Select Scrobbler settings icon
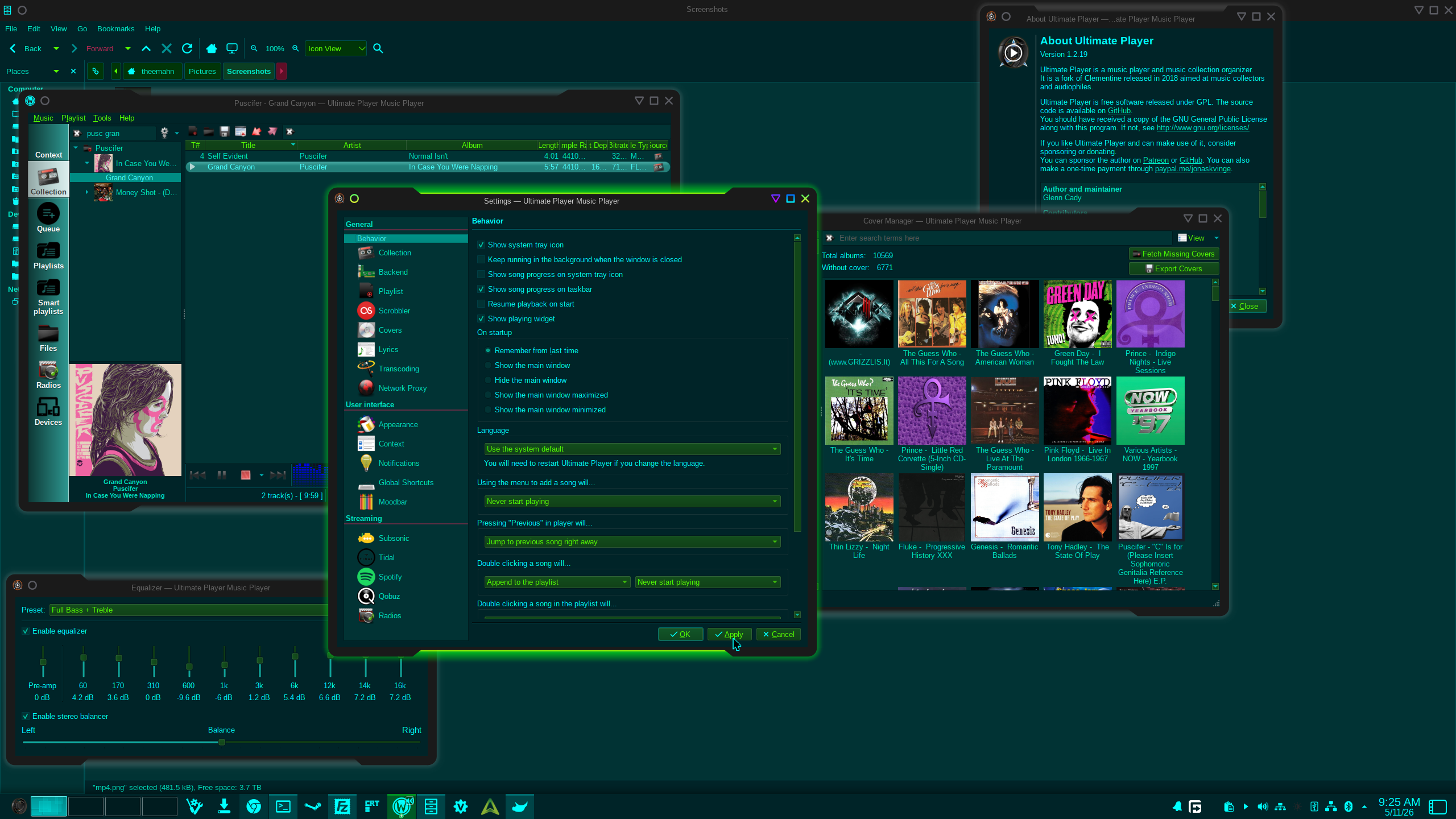 [366, 311]
